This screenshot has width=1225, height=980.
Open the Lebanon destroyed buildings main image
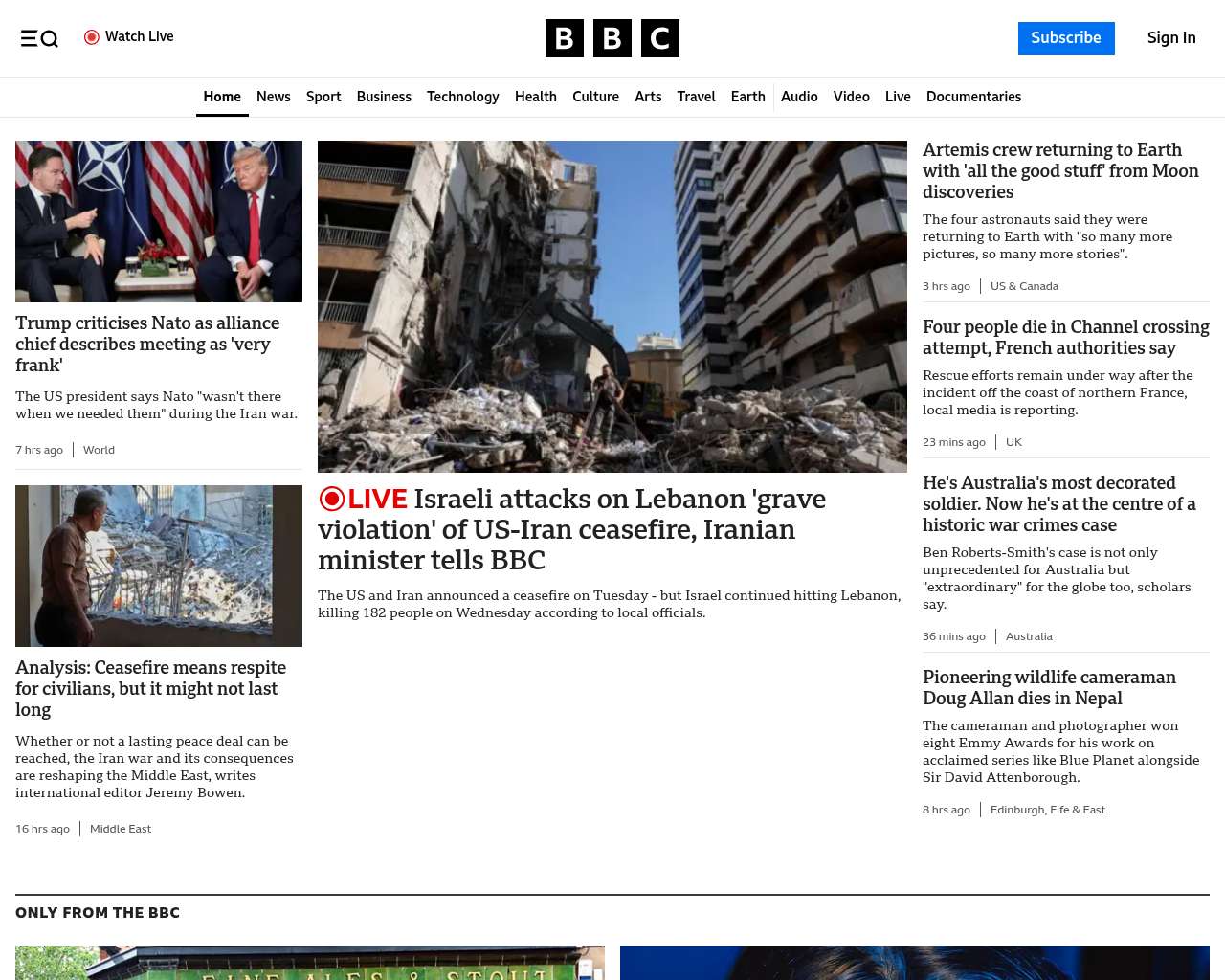coord(612,306)
